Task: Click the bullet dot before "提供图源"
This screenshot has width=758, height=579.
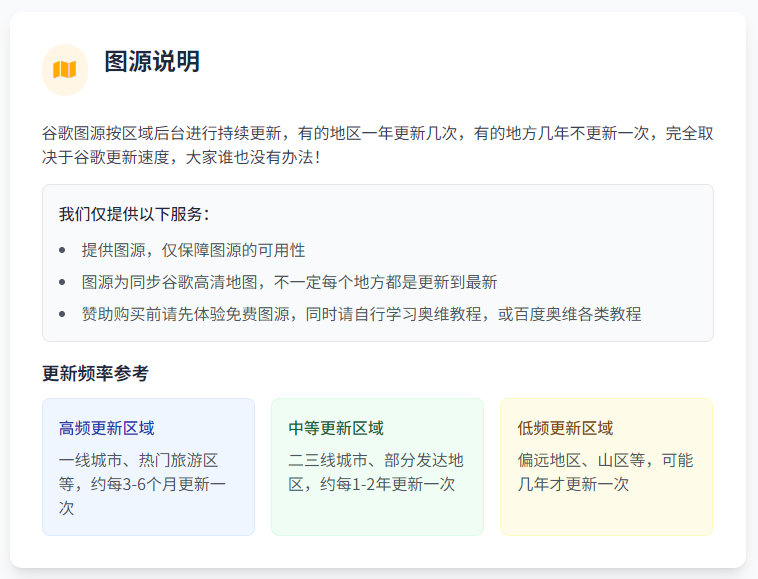Action: coord(62,250)
